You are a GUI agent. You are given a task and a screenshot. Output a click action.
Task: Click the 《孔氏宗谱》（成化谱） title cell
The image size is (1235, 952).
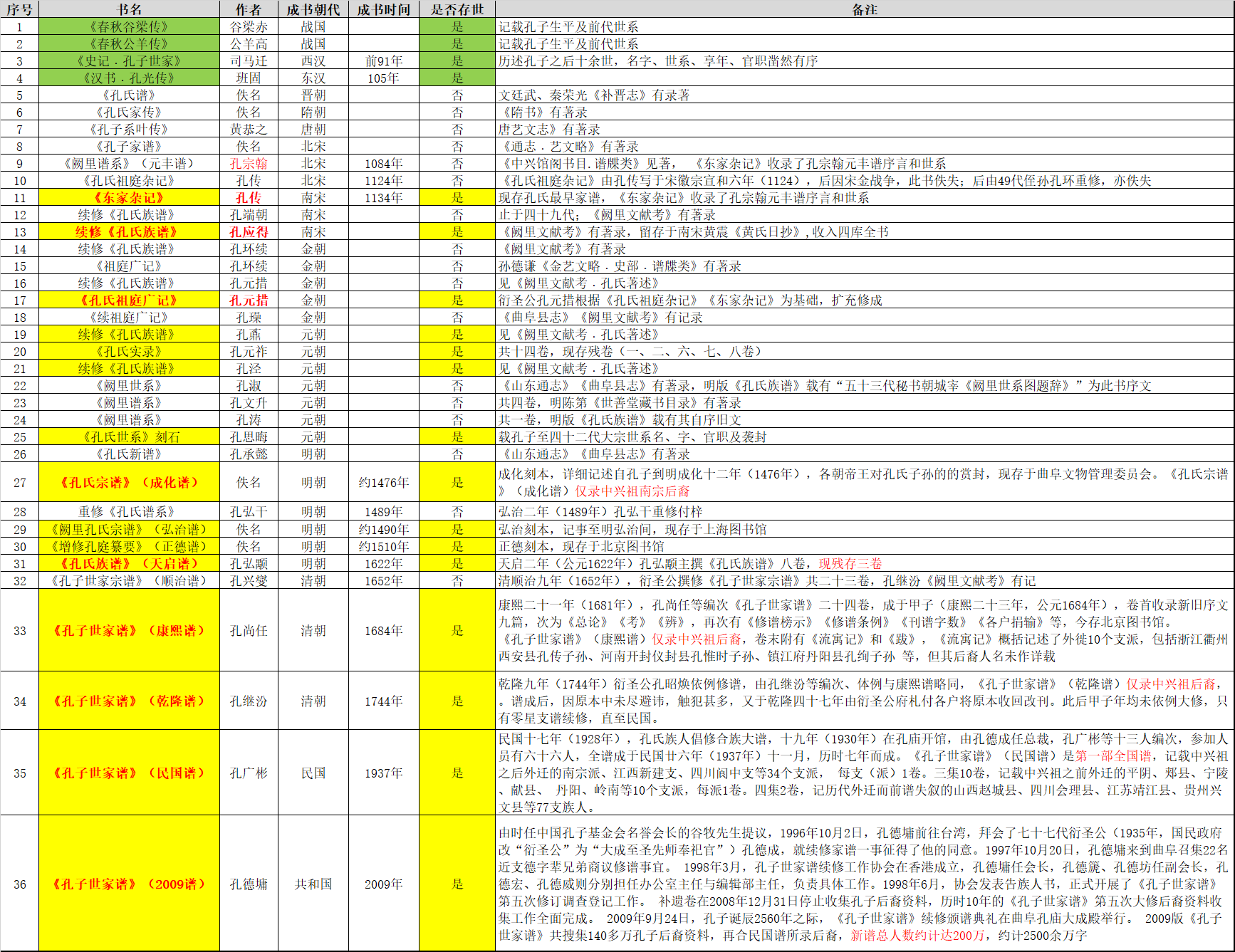pyautogui.click(x=129, y=483)
